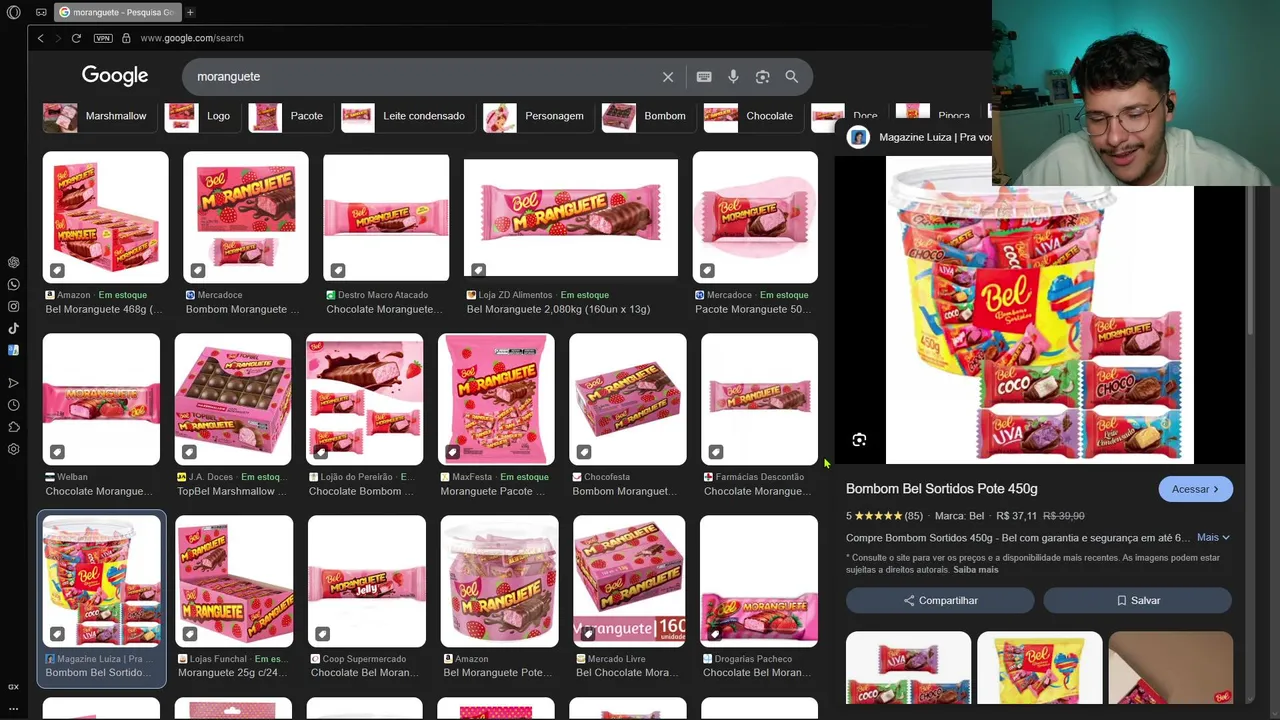Click the Compartilhar button
Screen dimensions: 1280x720
coord(940,600)
